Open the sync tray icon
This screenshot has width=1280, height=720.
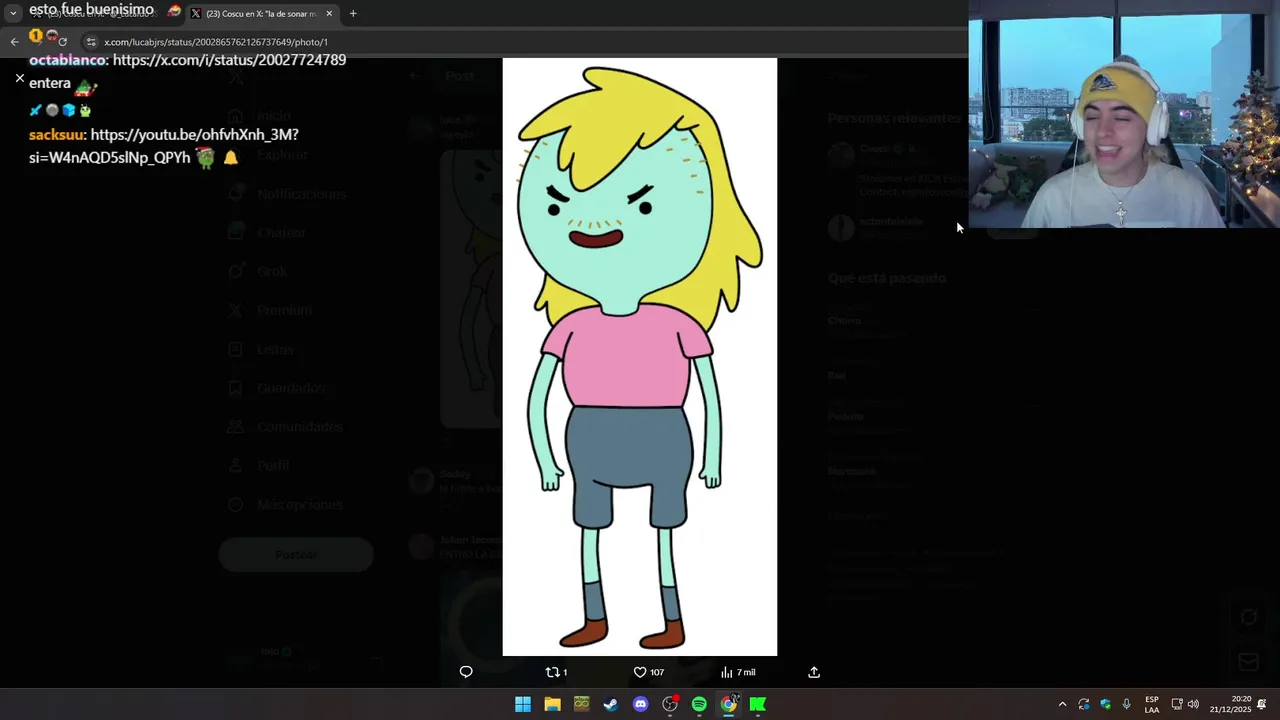click(1084, 704)
